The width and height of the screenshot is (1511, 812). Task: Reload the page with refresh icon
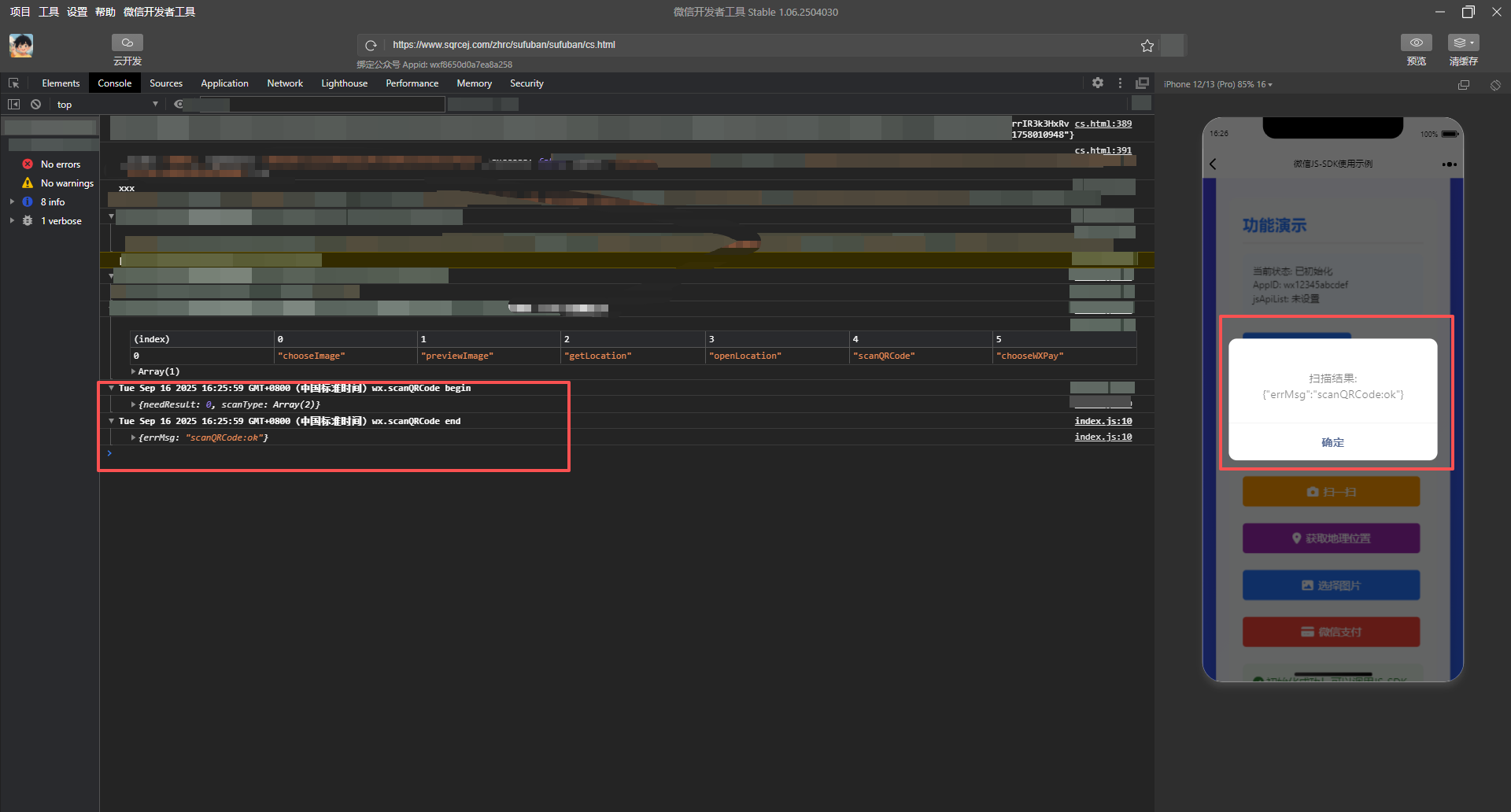point(371,45)
